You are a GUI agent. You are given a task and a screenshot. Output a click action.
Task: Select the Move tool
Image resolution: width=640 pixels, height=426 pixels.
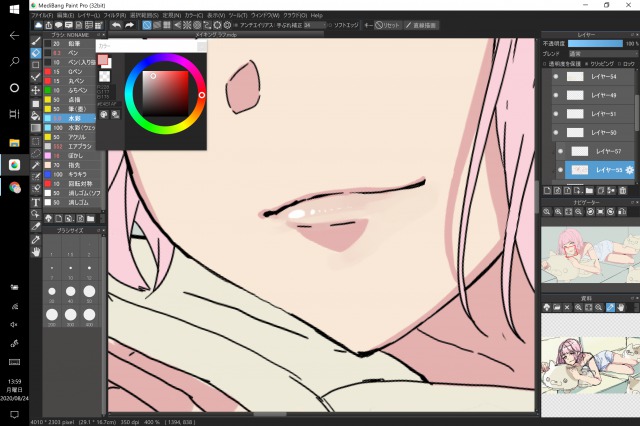point(36,90)
